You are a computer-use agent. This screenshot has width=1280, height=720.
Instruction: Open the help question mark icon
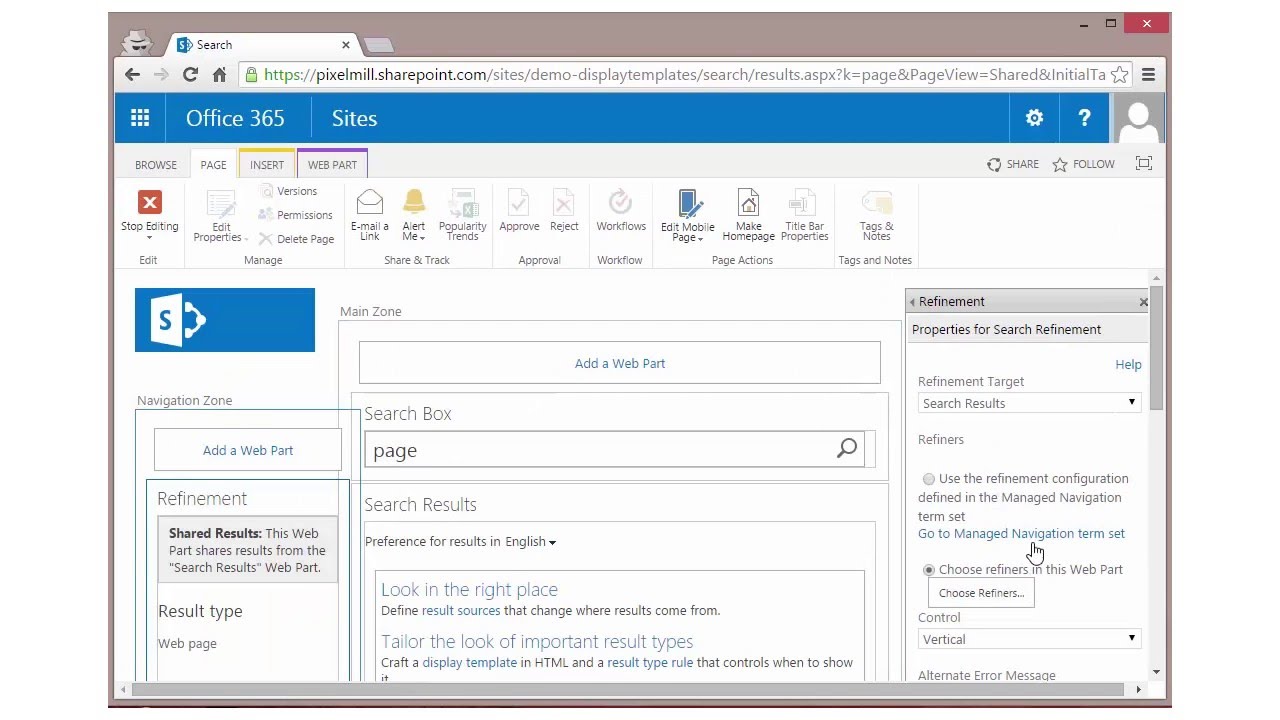point(1084,118)
